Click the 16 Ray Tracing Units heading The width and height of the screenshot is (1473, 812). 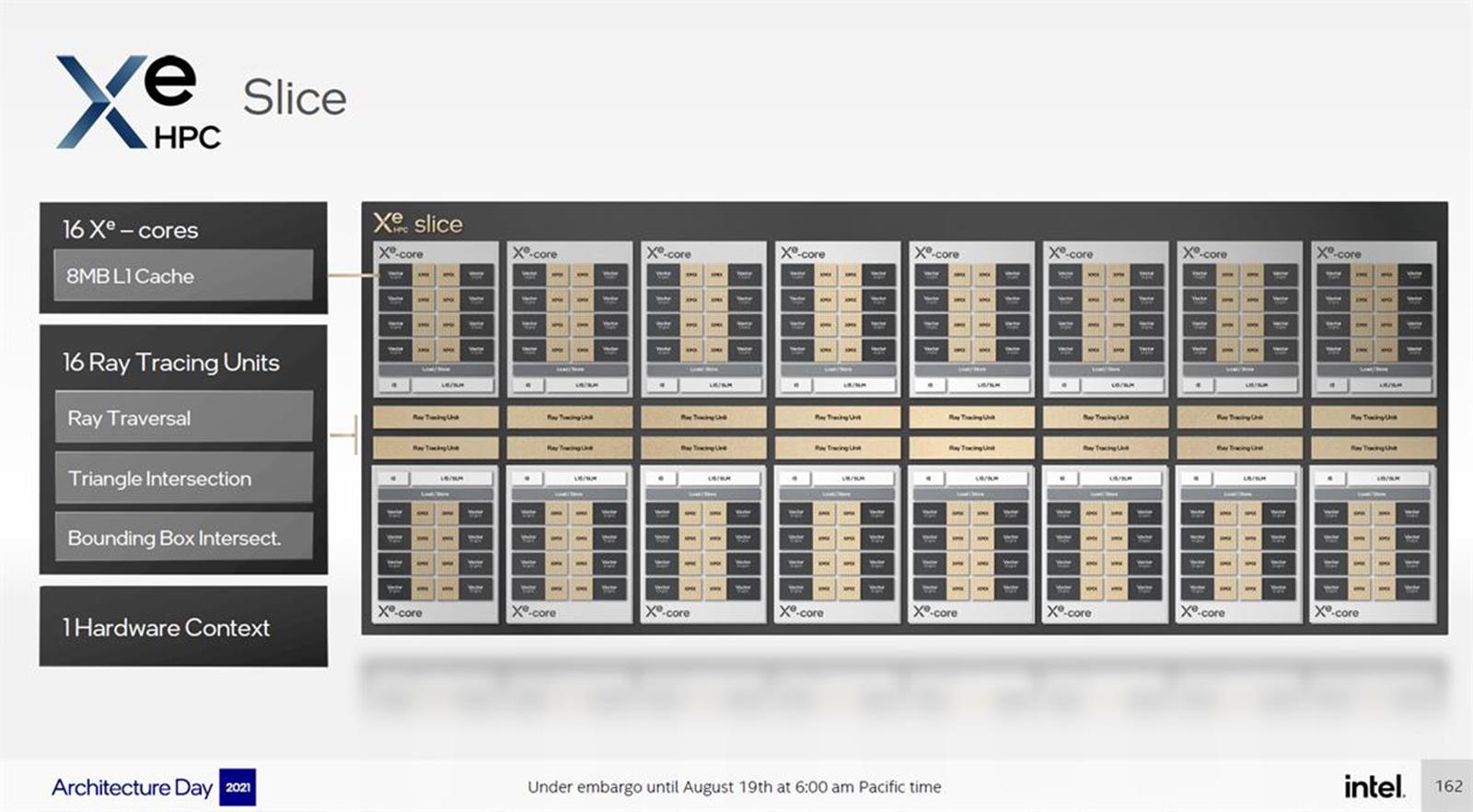(171, 362)
